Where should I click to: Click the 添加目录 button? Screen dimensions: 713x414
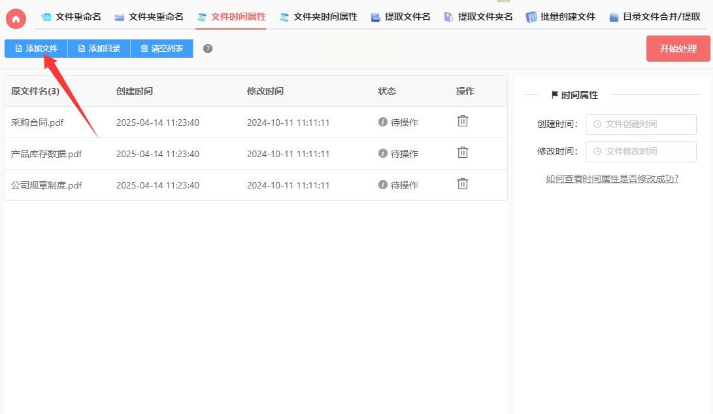98,48
